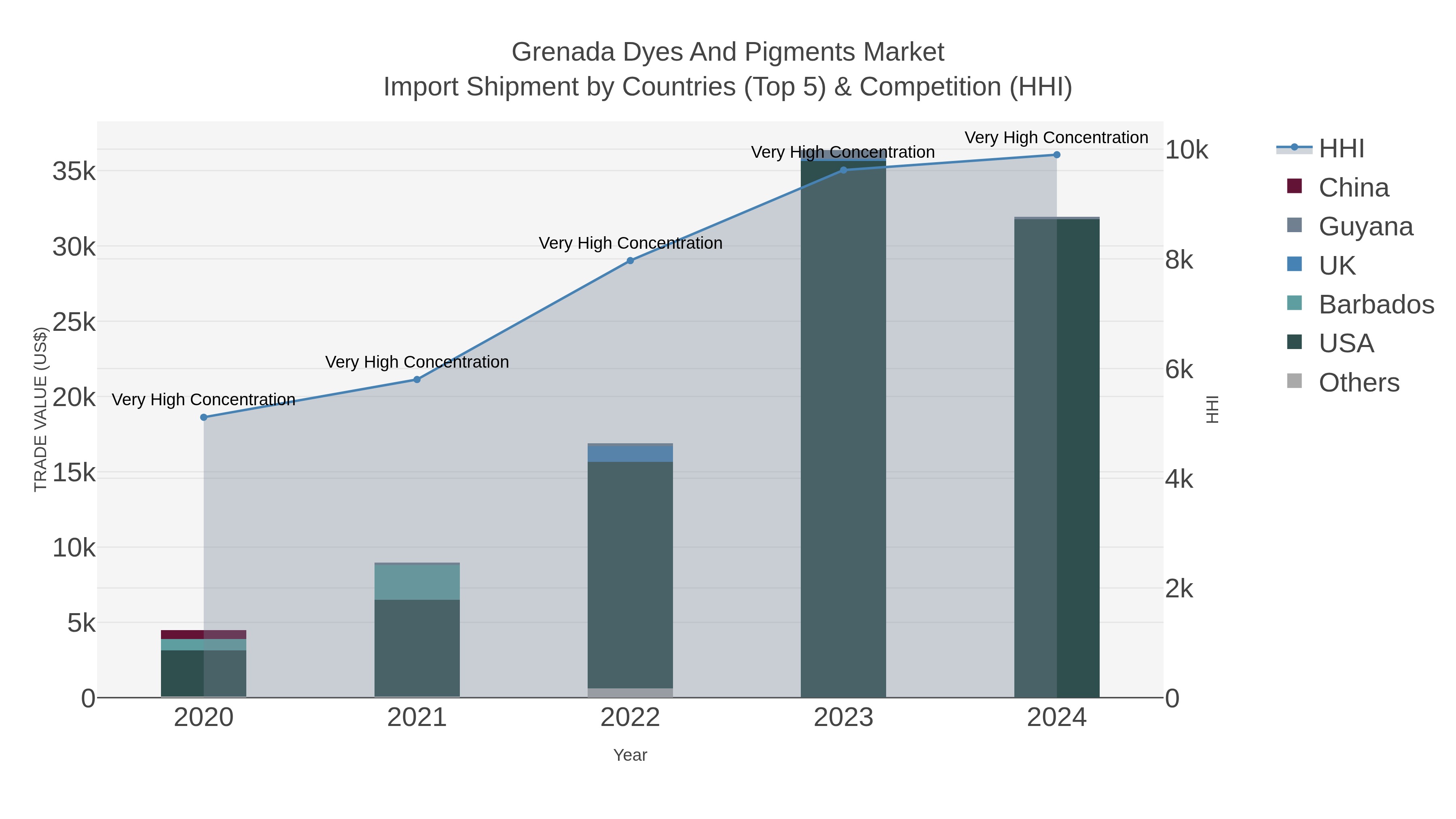Select the 2021 HHI data point
1456x819 pixels.
click(417, 380)
